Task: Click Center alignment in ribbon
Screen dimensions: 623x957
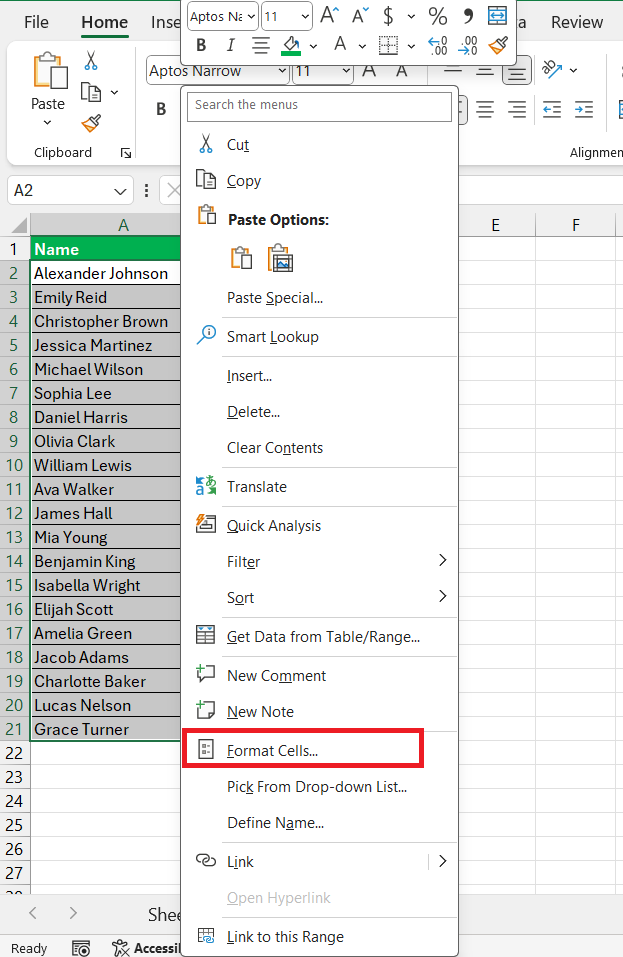Action: pos(485,110)
